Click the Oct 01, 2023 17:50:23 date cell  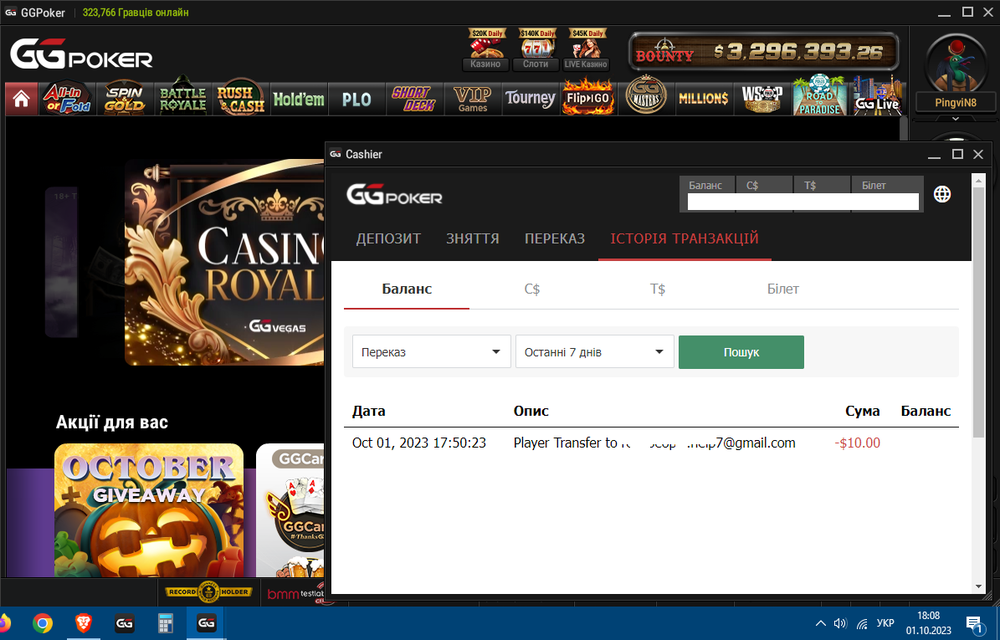click(419, 443)
